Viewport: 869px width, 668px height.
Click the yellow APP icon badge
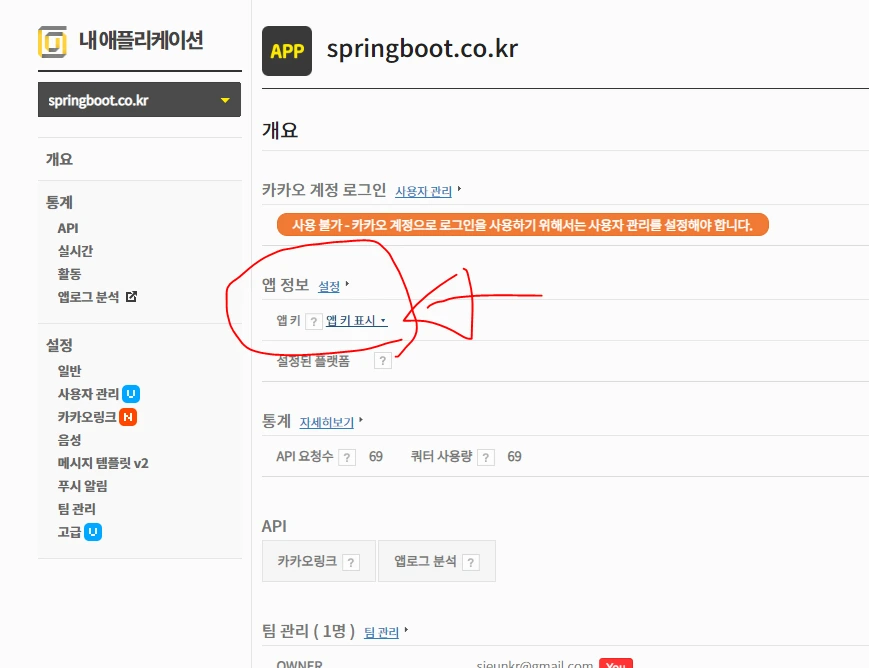(287, 51)
